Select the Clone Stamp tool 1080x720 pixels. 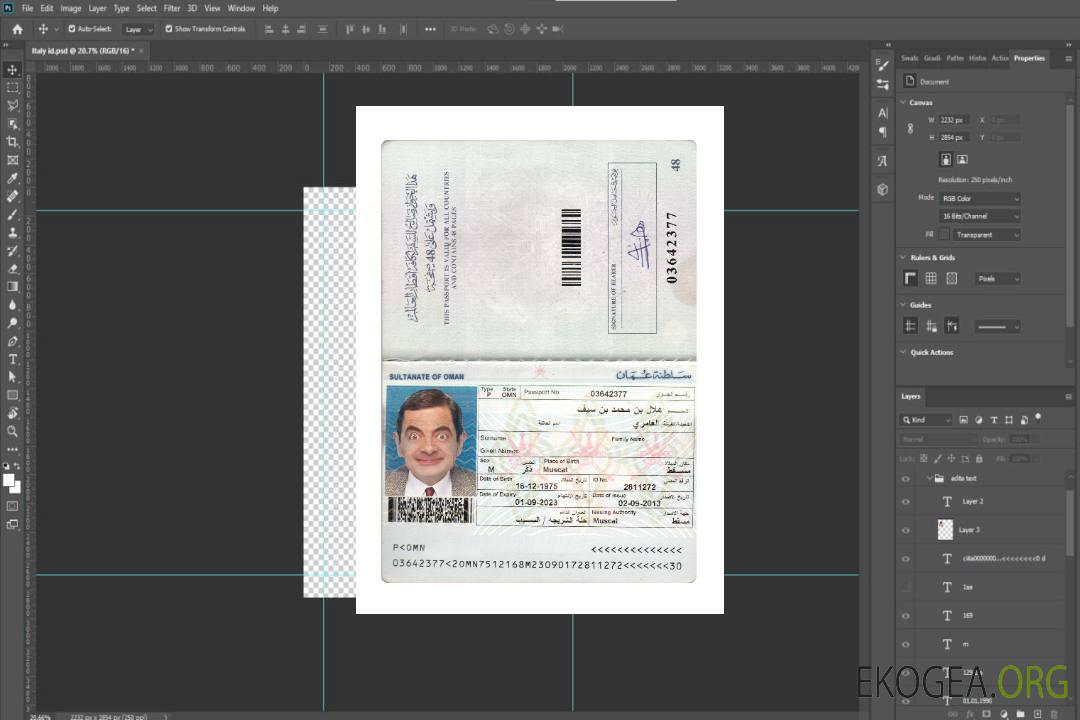12,232
